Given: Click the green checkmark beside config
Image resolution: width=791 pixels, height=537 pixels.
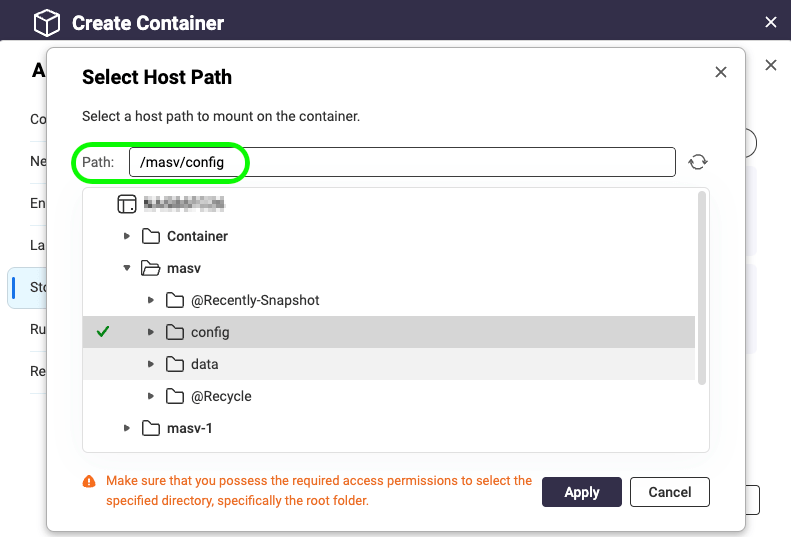Looking at the screenshot, I should (103, 332).
